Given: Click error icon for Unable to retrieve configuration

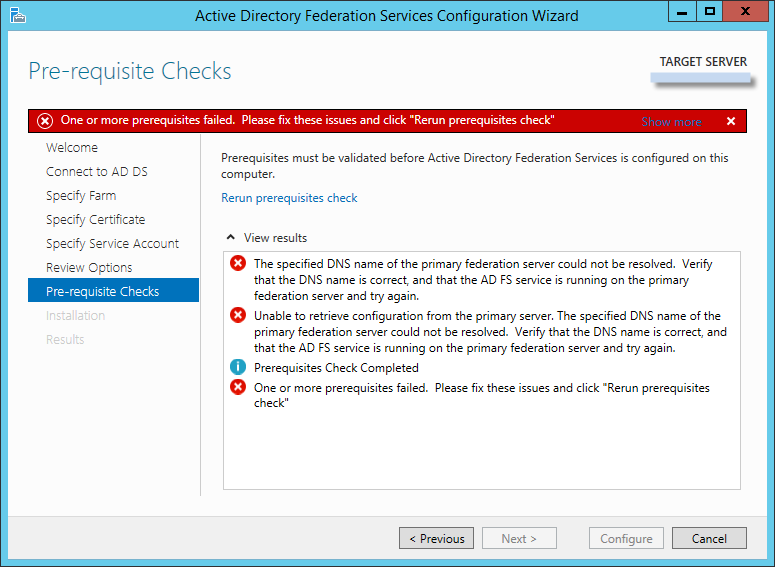Looking at the screenshot, I should click(x=238, y=315).
